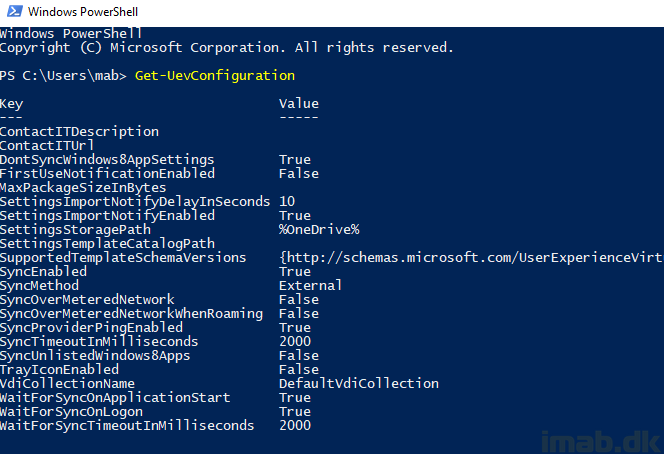The width and height of the screenshot is (664, 454).
Task: Click the Key column header
Action: tap(11, 104)
